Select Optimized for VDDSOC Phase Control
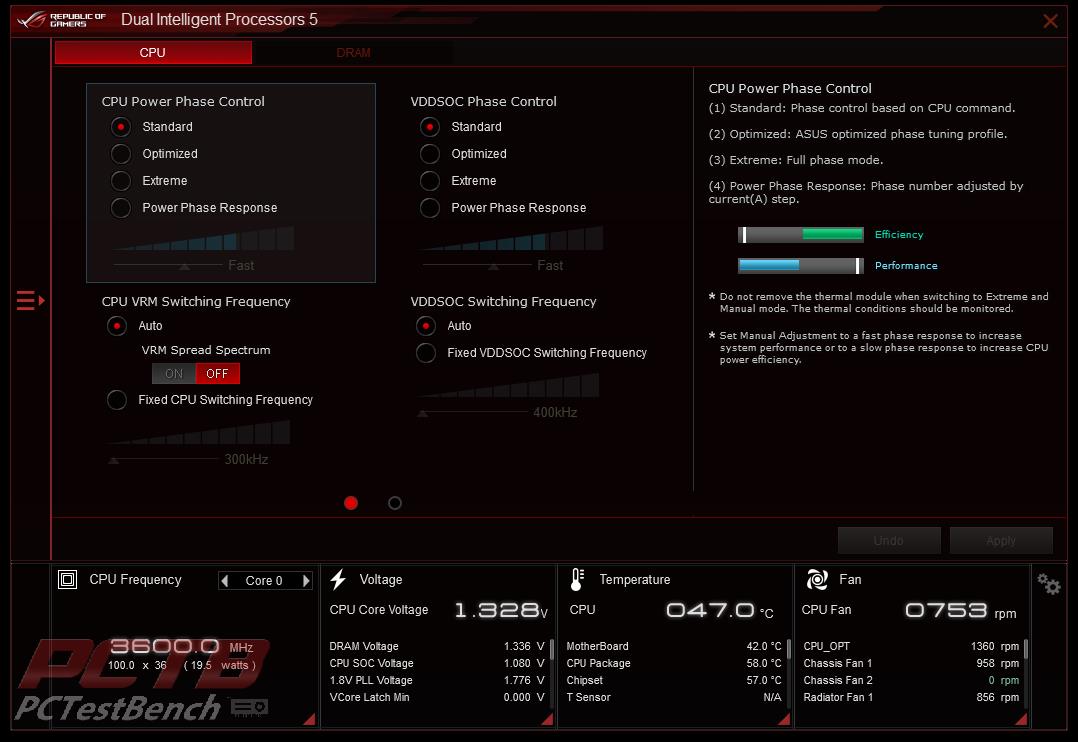Viewport: 1078px width, 742px height. click(430, 153)
